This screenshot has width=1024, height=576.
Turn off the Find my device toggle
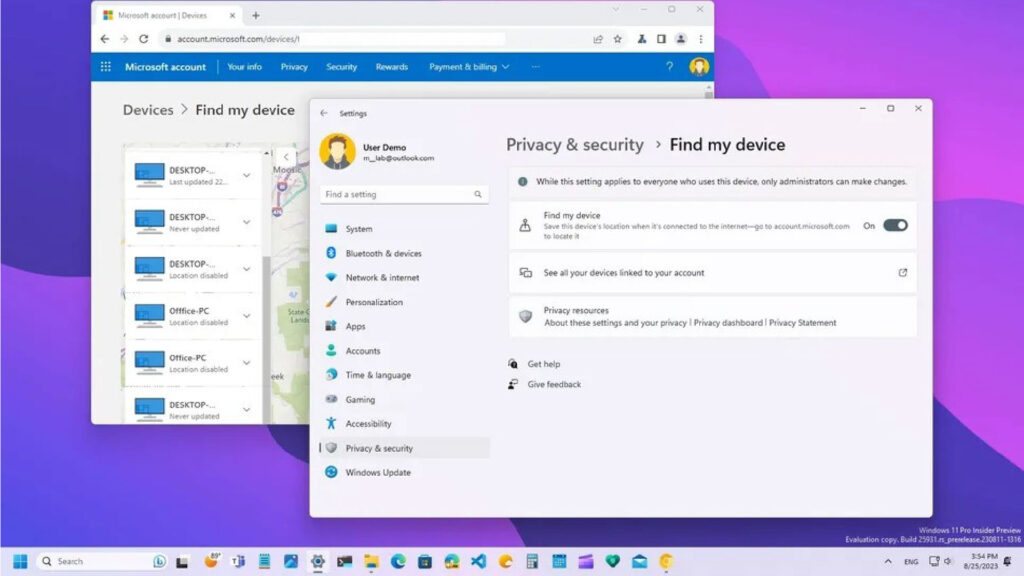point(895,225)
